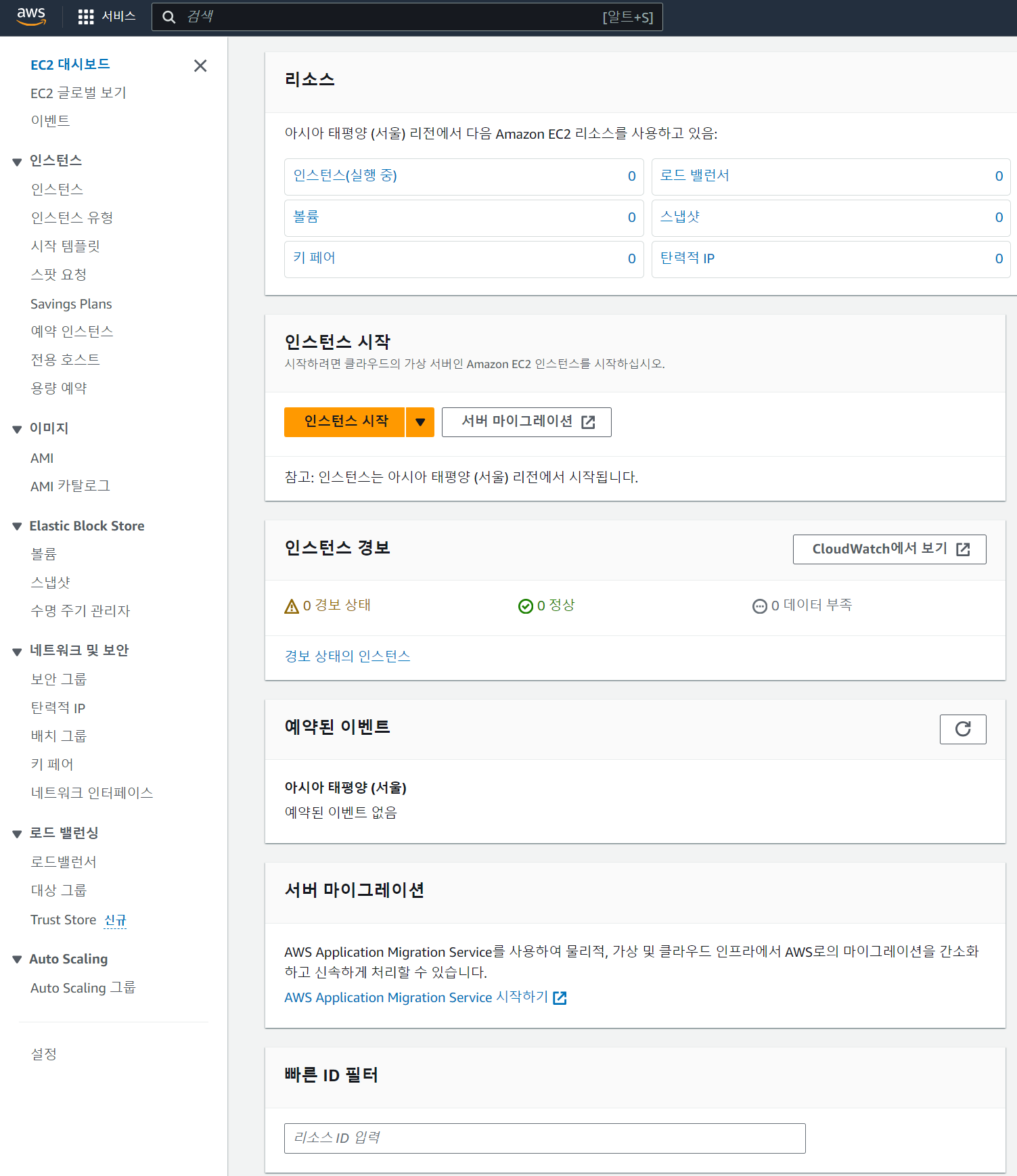
Task: Click the orange 인스턴스 시작 button
Action: (344, 422)
